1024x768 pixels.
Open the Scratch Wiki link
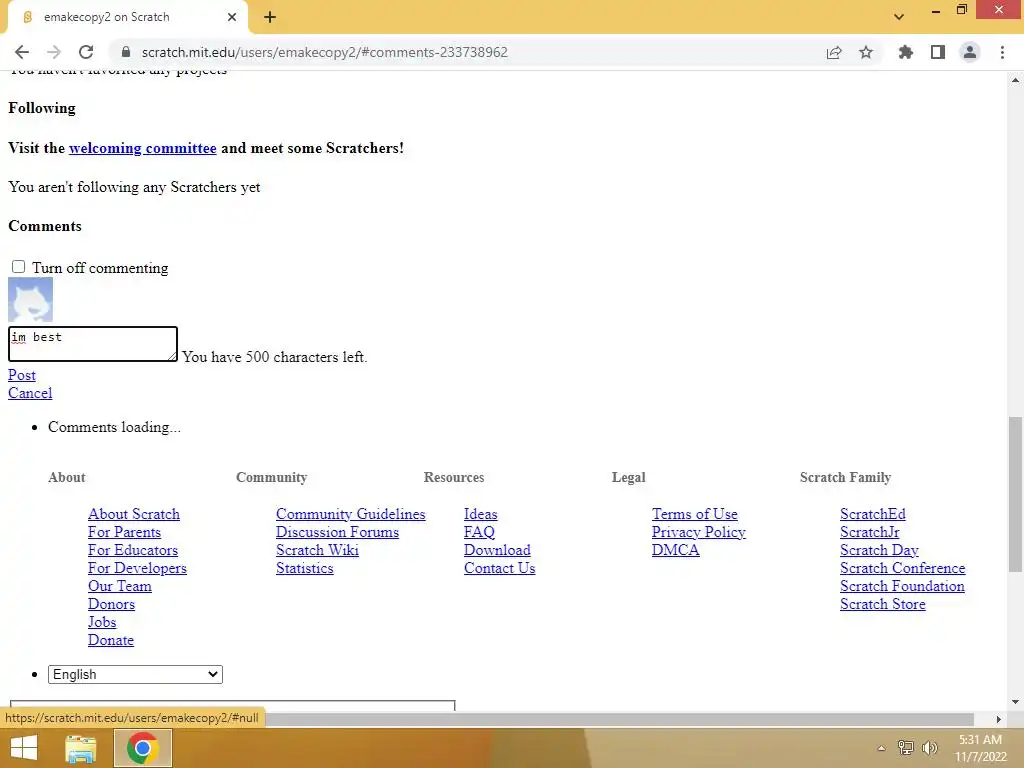click(x=317, y=550)
